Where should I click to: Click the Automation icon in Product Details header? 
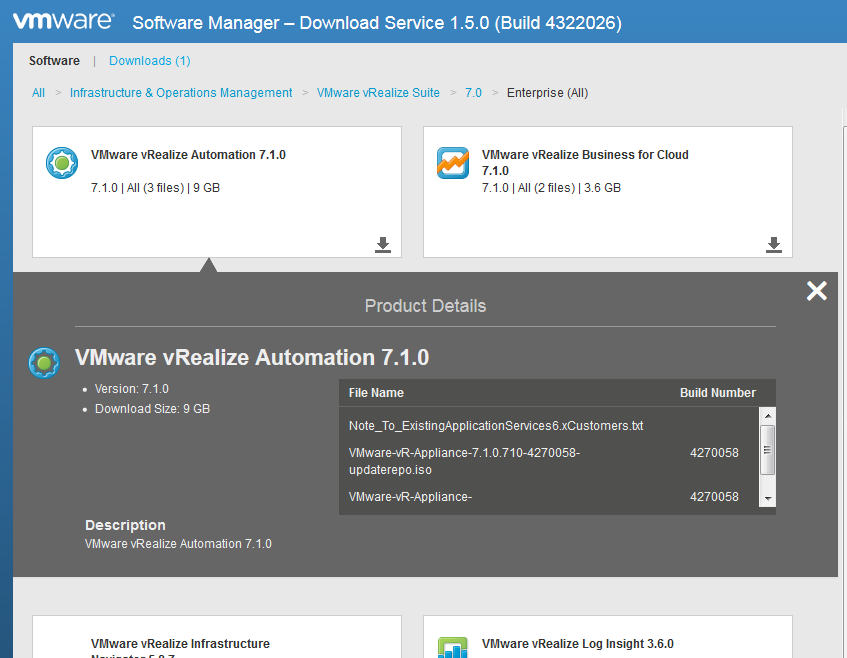point(43,363)
